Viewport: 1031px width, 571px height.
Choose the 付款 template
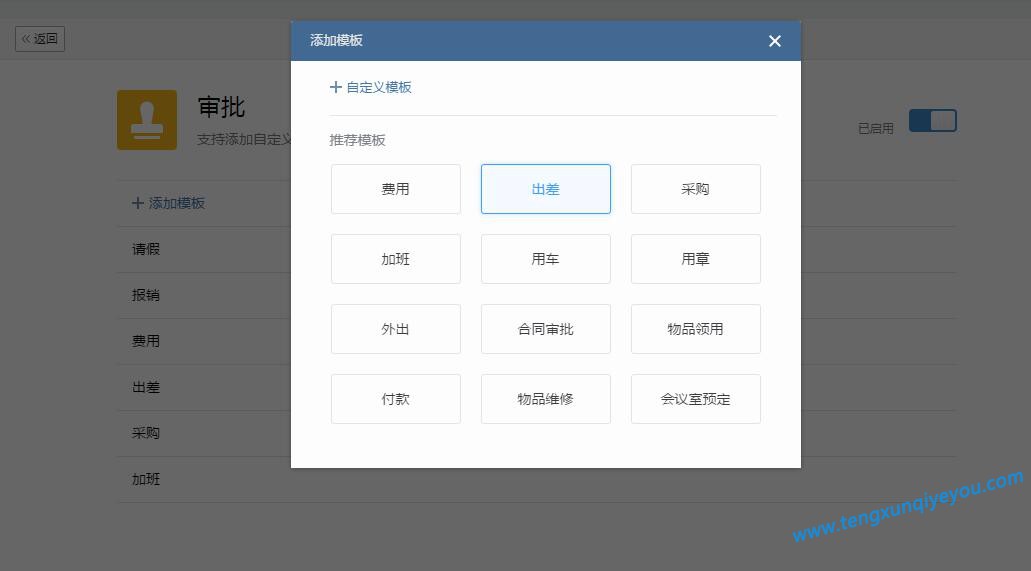point(396,399)
